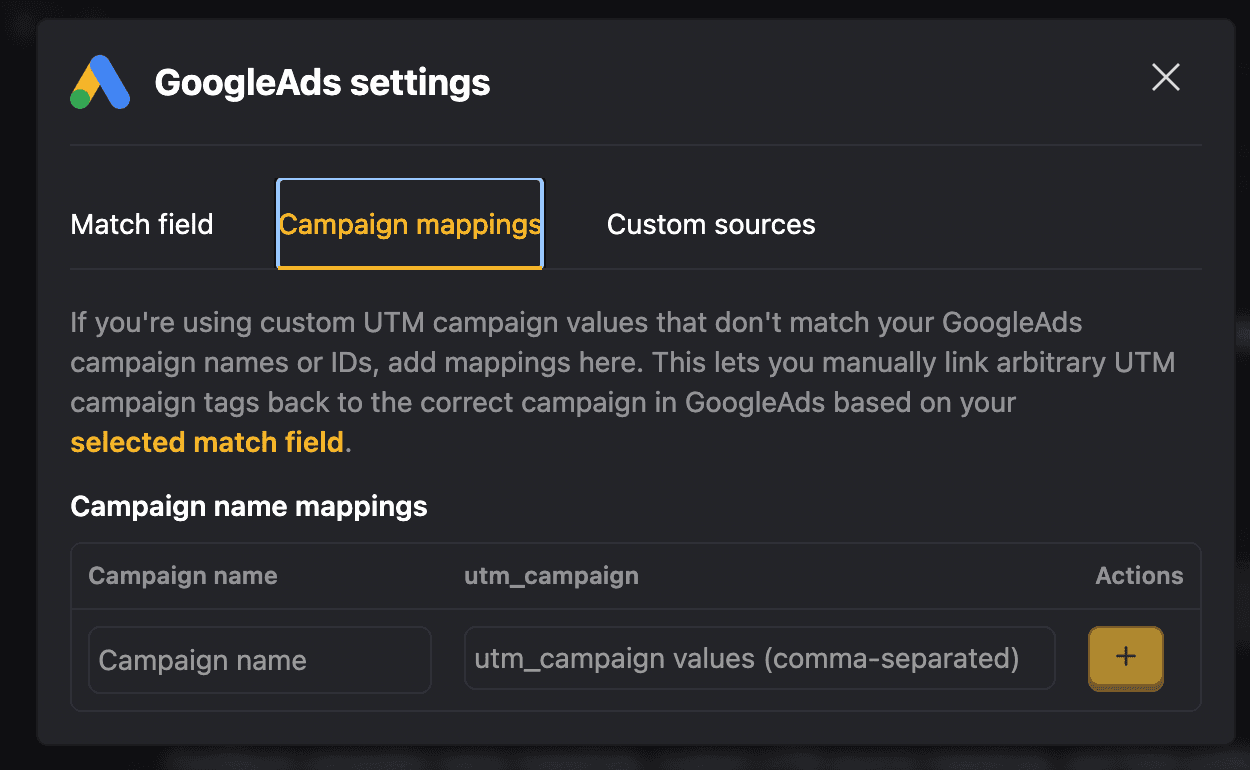
Task: Click the utm_campaign comma-separated placeholder text
Action: pyautogui.click(x=747, y=658)
